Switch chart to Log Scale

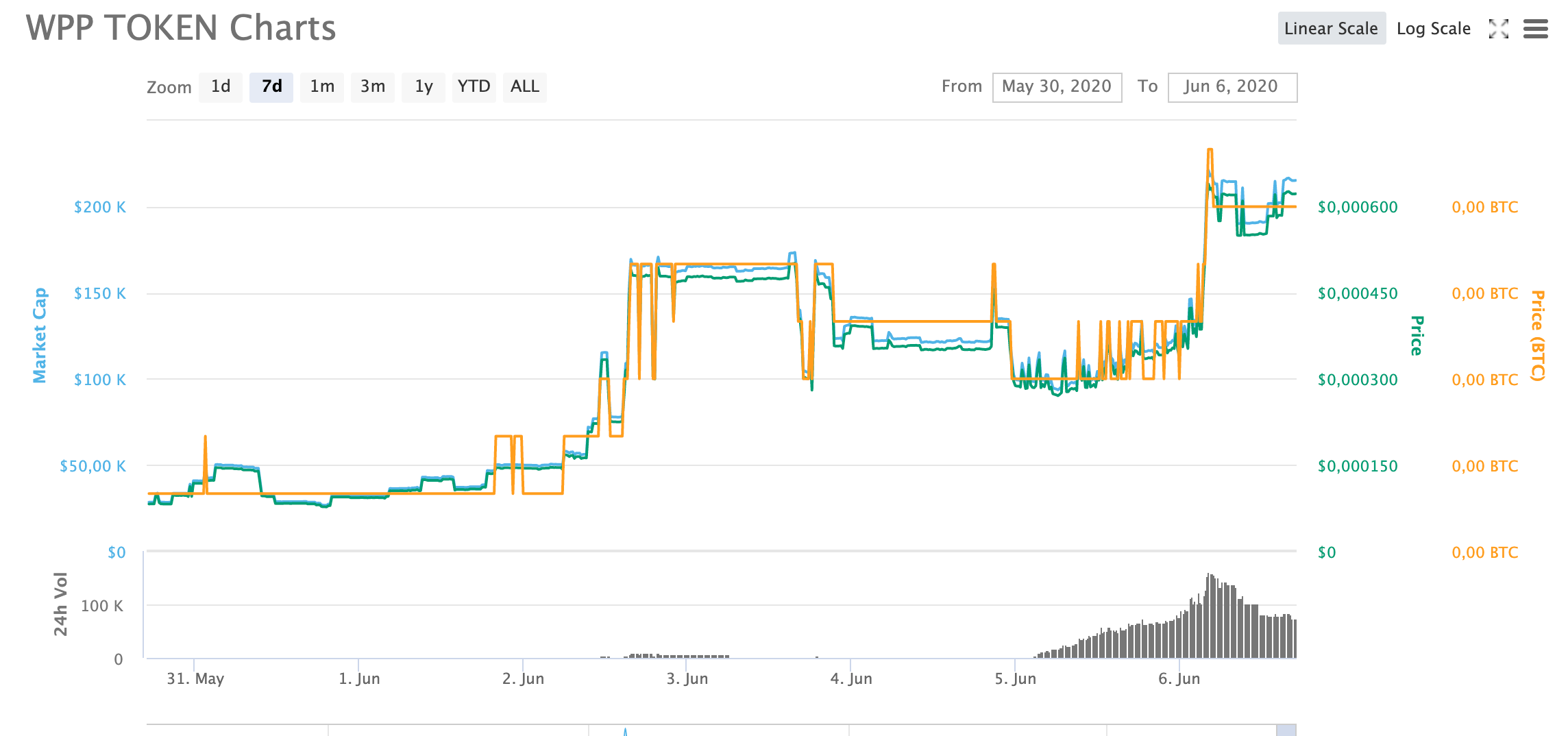point(1434,28)
